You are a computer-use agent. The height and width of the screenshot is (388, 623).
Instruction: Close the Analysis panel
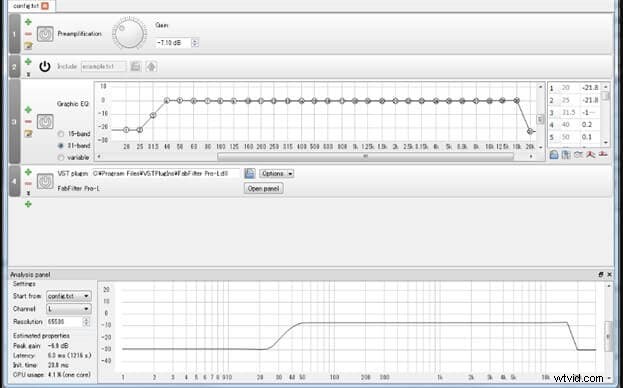pyautogui.click(x=610, y=274)
